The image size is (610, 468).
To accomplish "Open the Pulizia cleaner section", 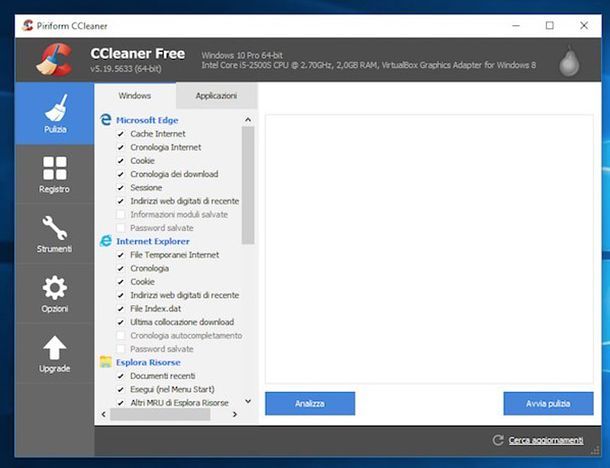I will click(54, 114).
